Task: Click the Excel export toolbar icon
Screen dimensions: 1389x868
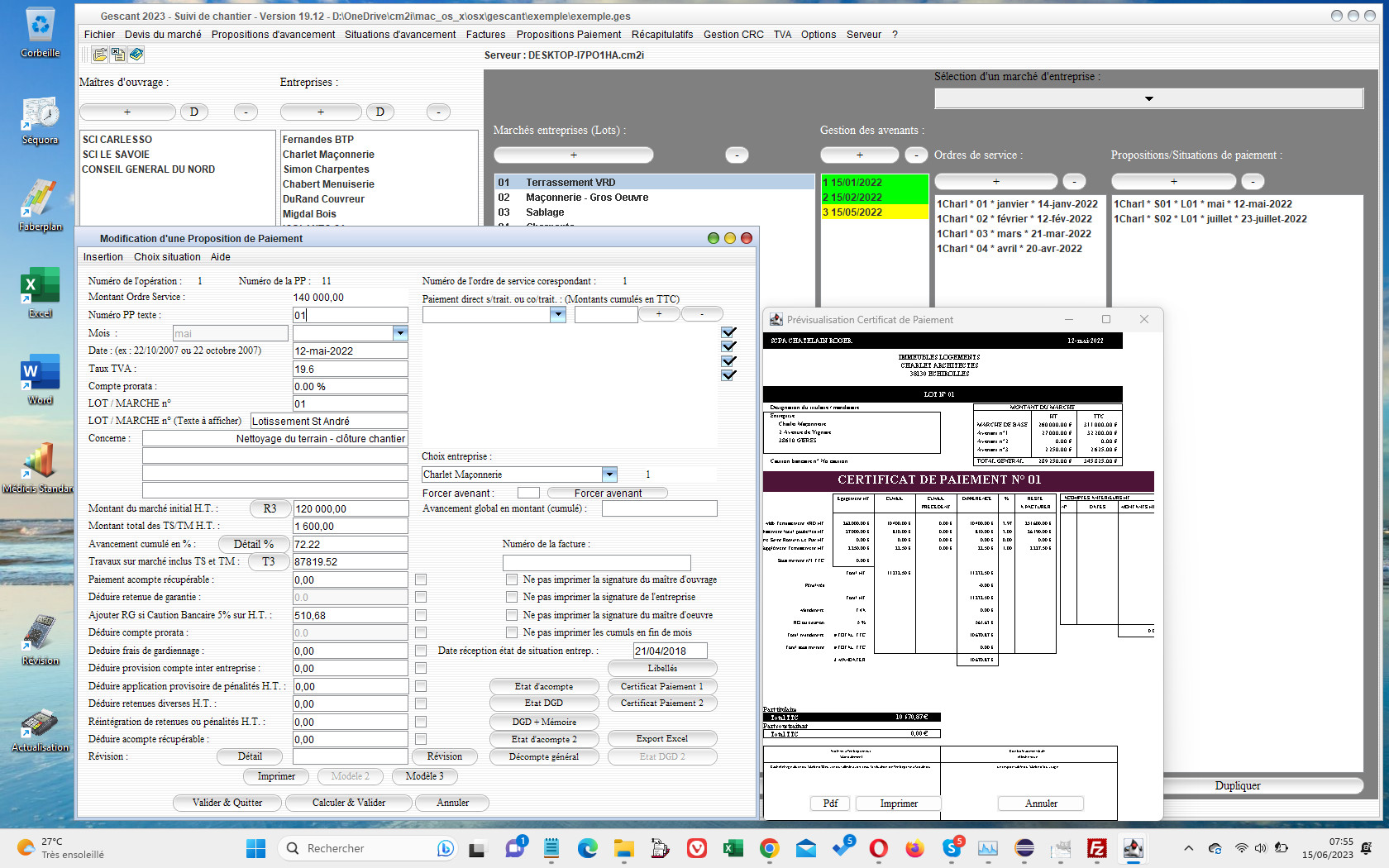Action: tap(118, 55)
